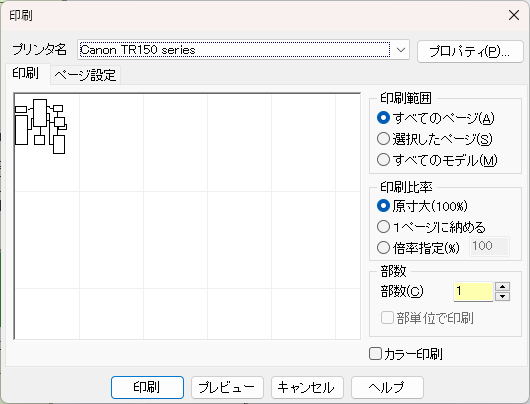This screenshot has width=530, height=404.
Task: Enable カラー印刷 checkbox
Action: (x=375, y=354)
